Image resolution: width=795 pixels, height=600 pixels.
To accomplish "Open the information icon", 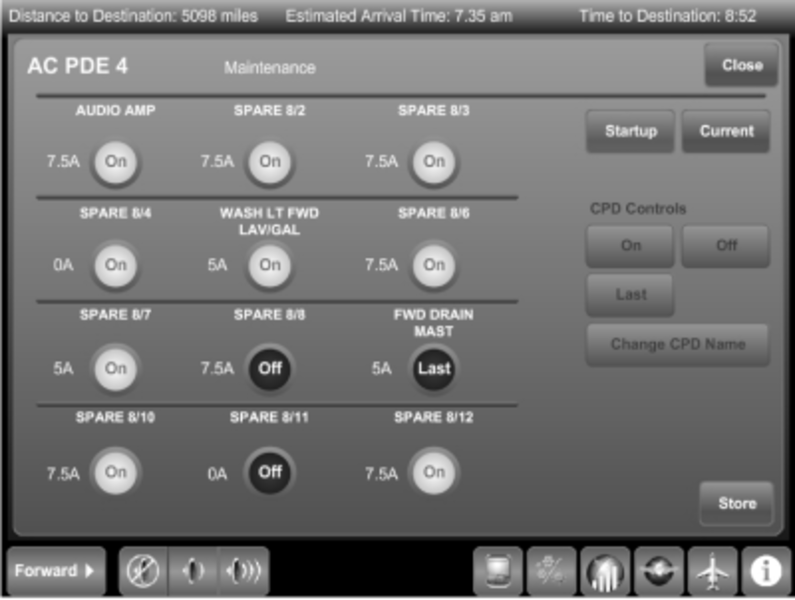I will [x=766, y=572].
